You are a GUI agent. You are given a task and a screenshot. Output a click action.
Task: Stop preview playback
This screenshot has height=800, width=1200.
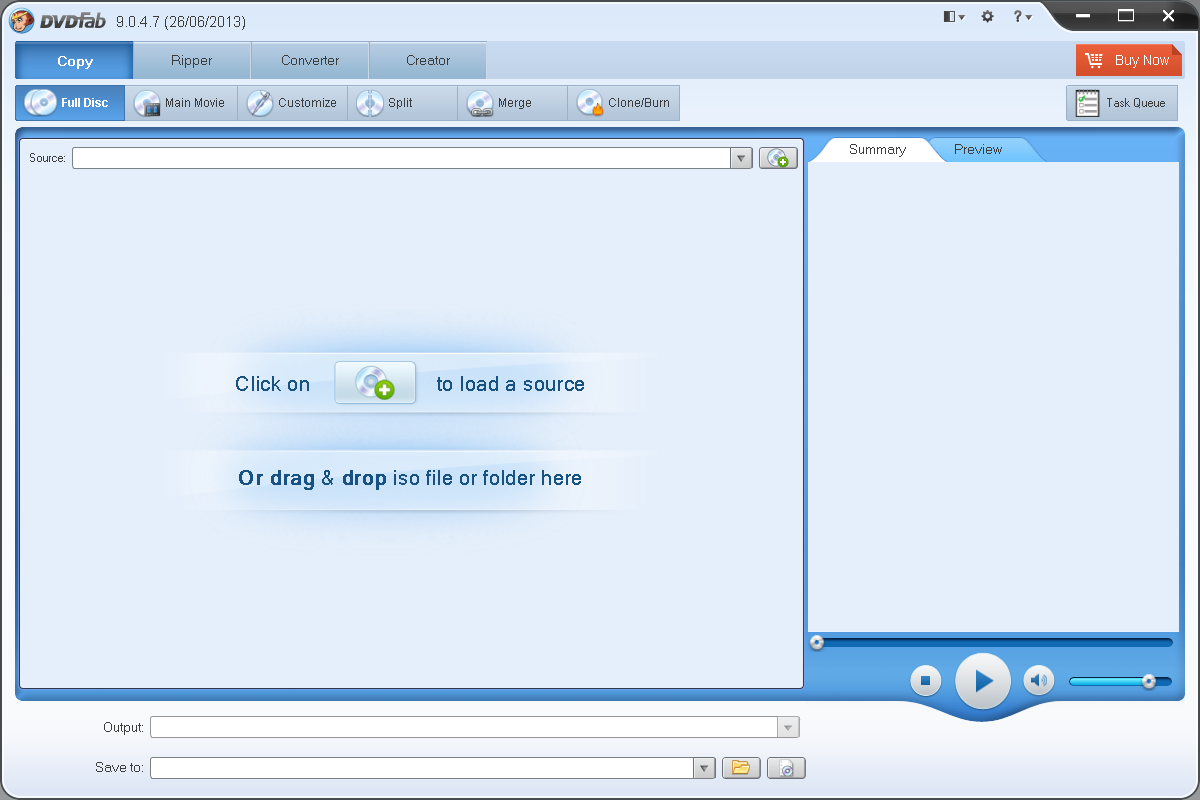pos(925,681)
